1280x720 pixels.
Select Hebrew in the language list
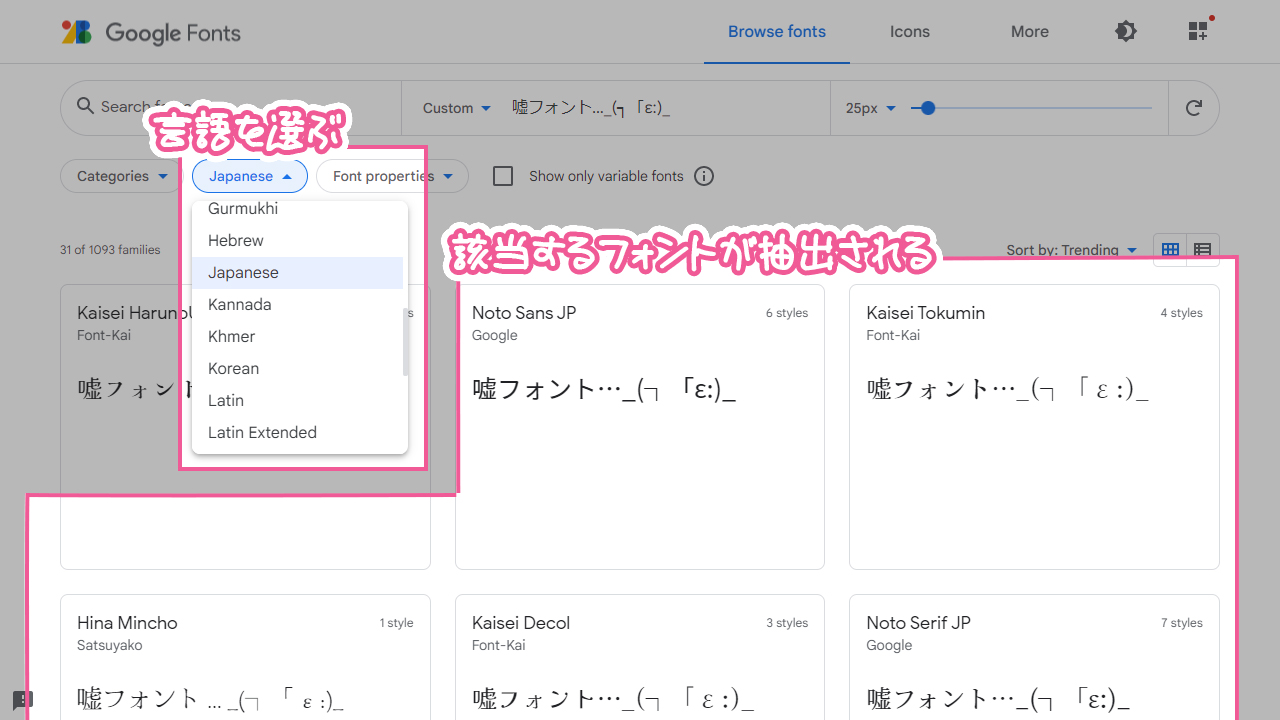coord(297,241)
